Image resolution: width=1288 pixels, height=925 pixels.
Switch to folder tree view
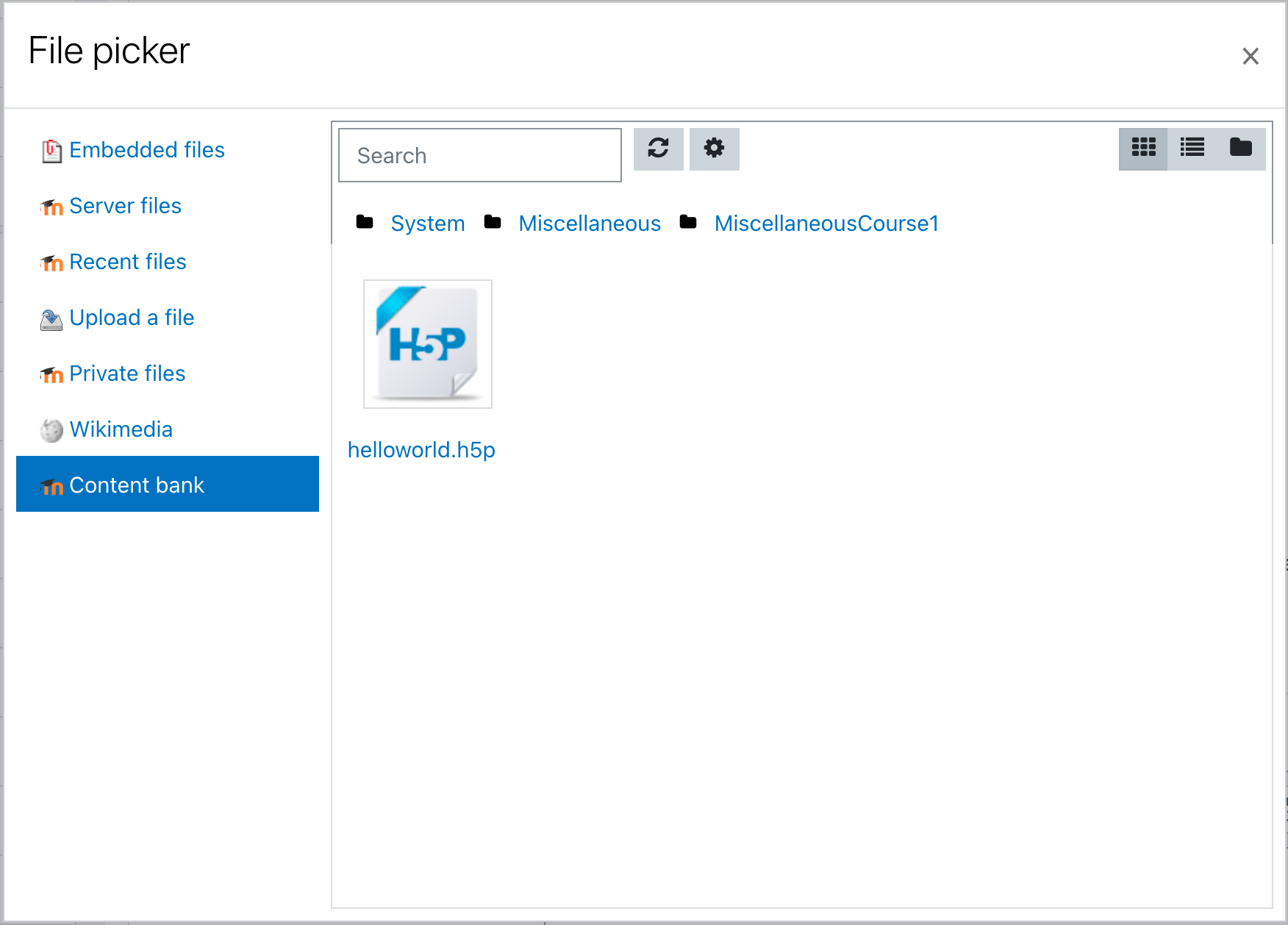click(x=1241, y=149)
